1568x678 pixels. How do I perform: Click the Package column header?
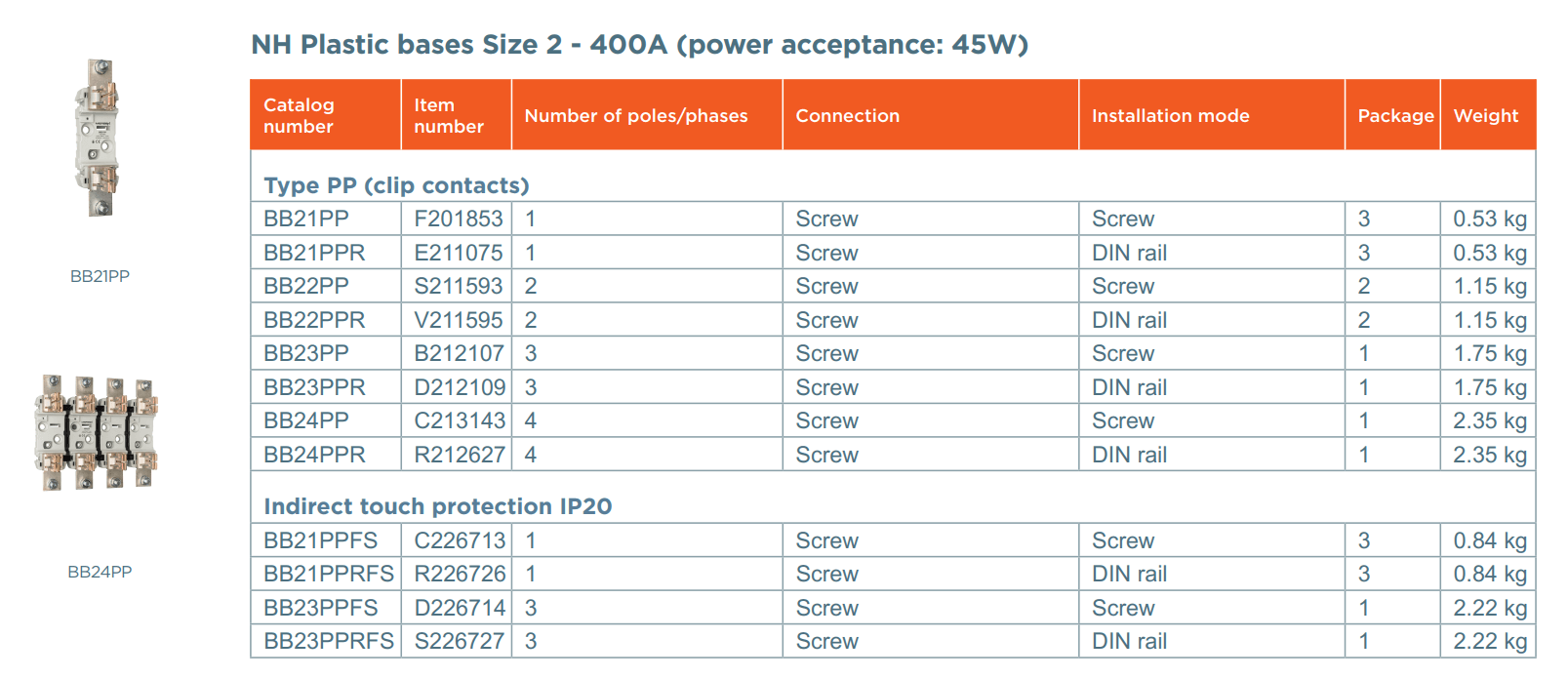click(x=1395, y=115)
